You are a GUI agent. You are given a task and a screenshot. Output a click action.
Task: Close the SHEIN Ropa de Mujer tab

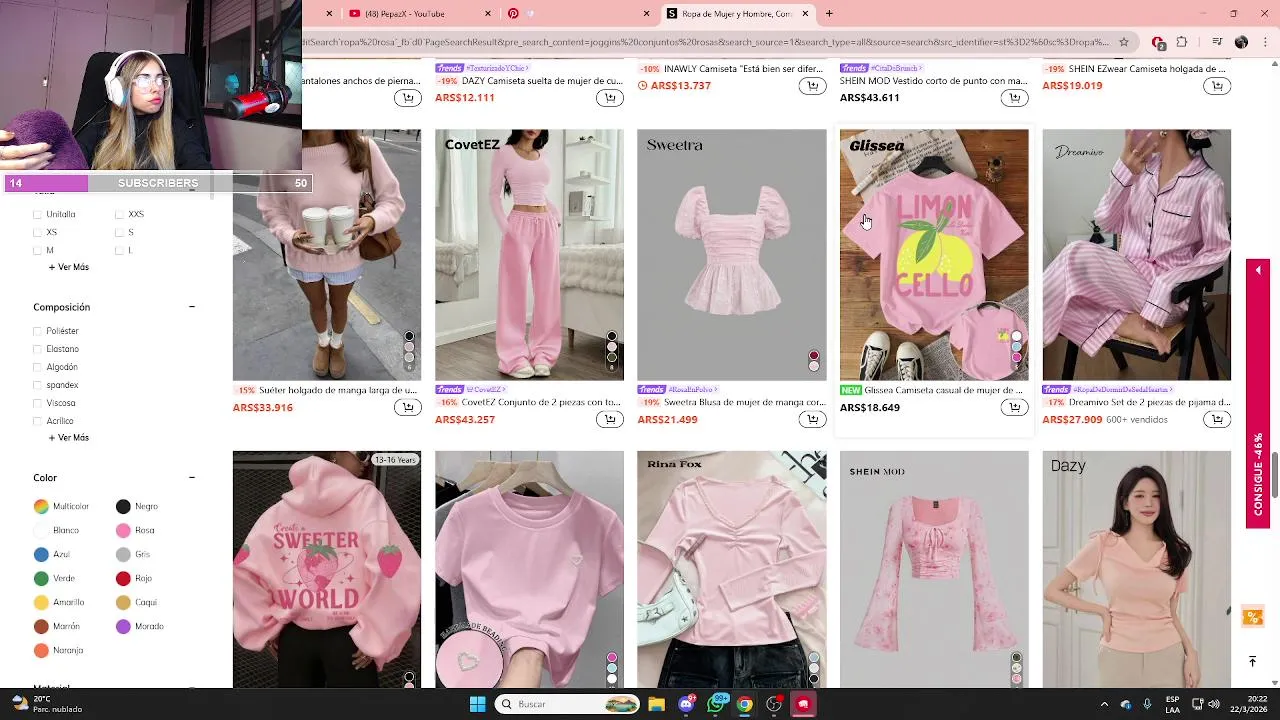point(805,13)
